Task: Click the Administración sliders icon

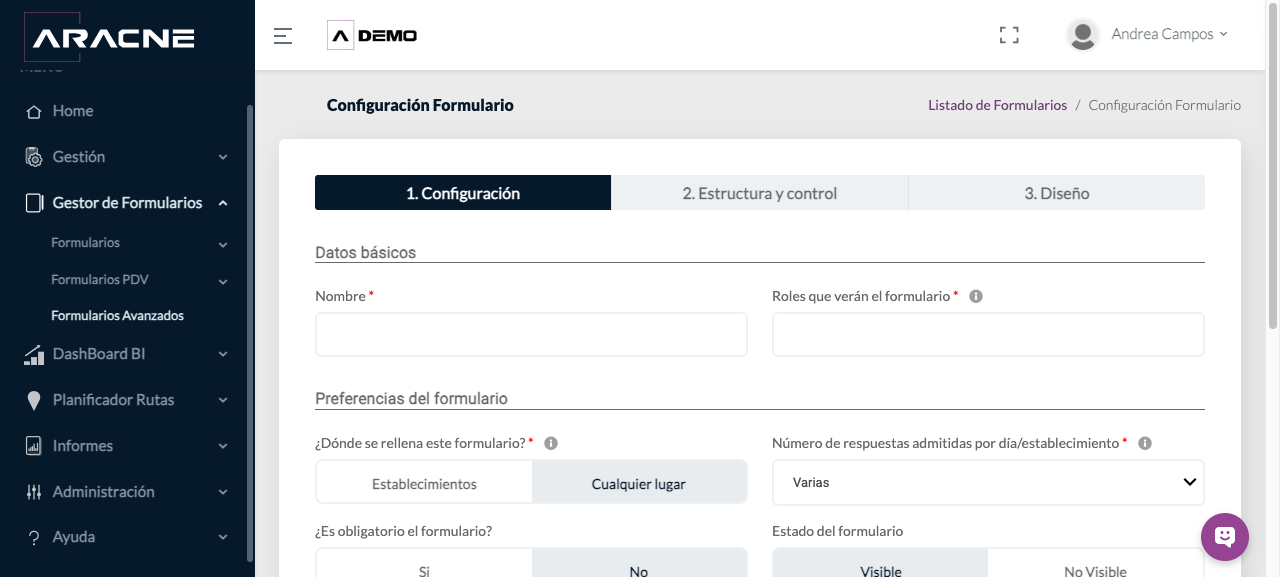Action: pos(34,492)
